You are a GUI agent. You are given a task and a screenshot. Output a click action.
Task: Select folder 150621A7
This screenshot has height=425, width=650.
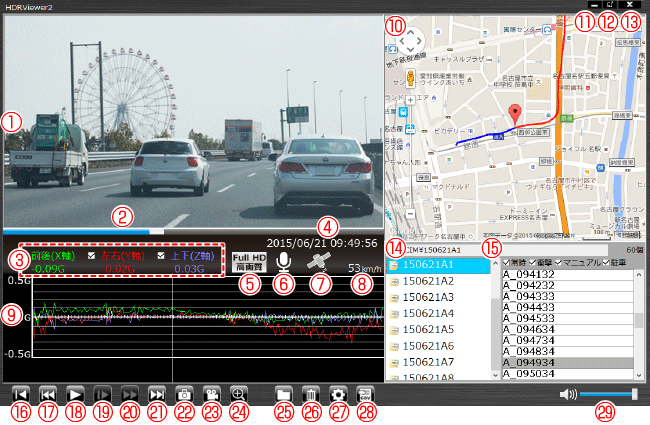tap(438, 362)
